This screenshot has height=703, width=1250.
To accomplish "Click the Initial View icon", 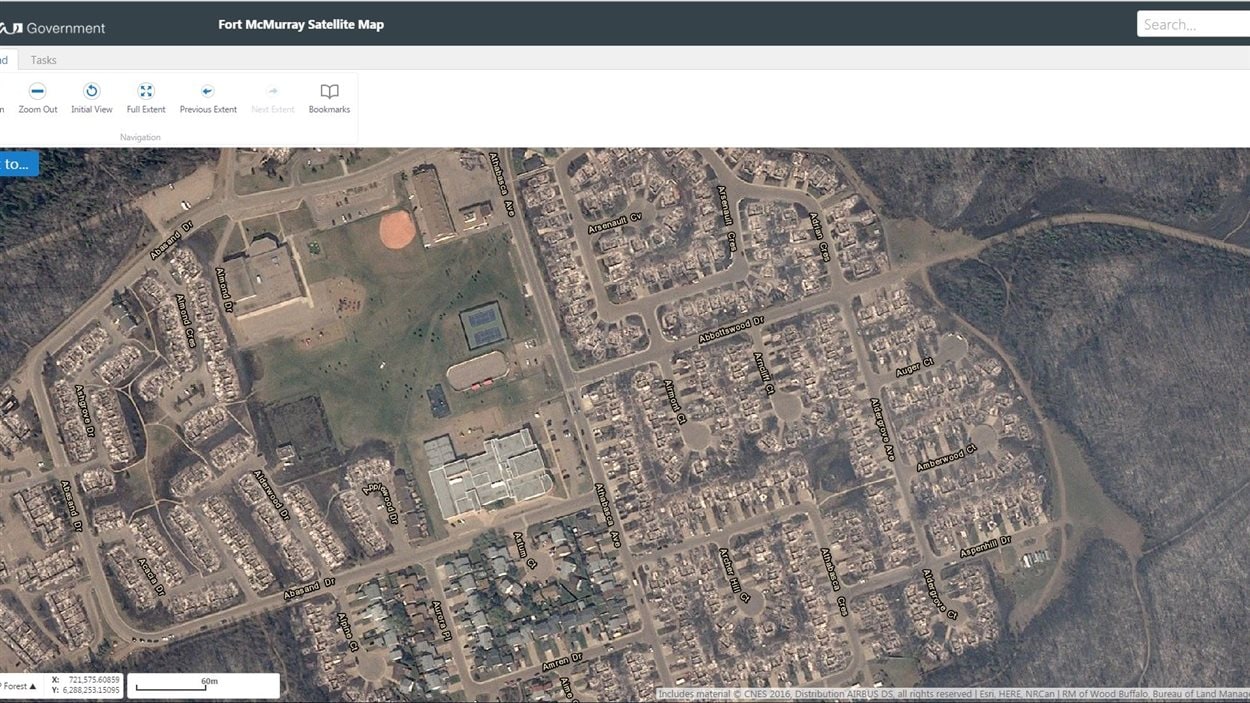I will pos(91,97).
